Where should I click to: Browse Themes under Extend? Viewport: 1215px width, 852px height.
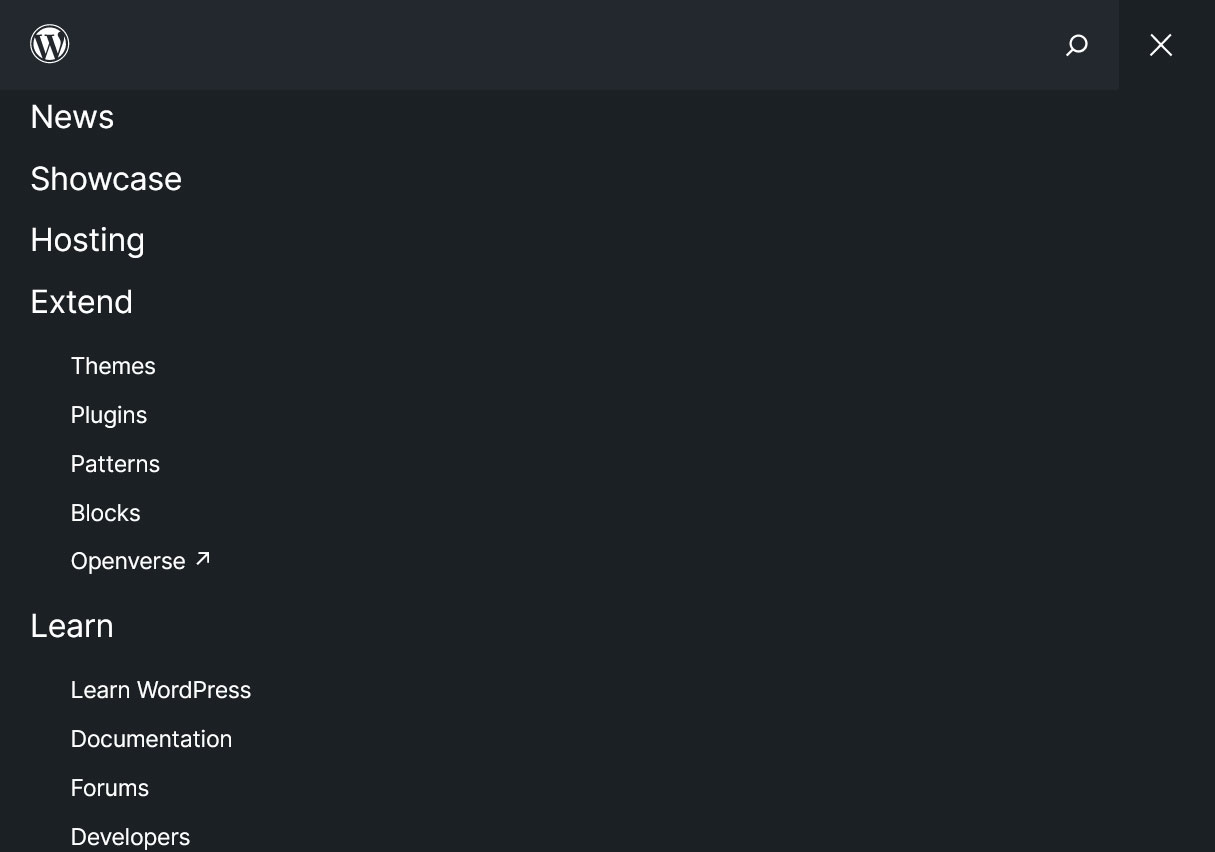click(x=113, y=366)
